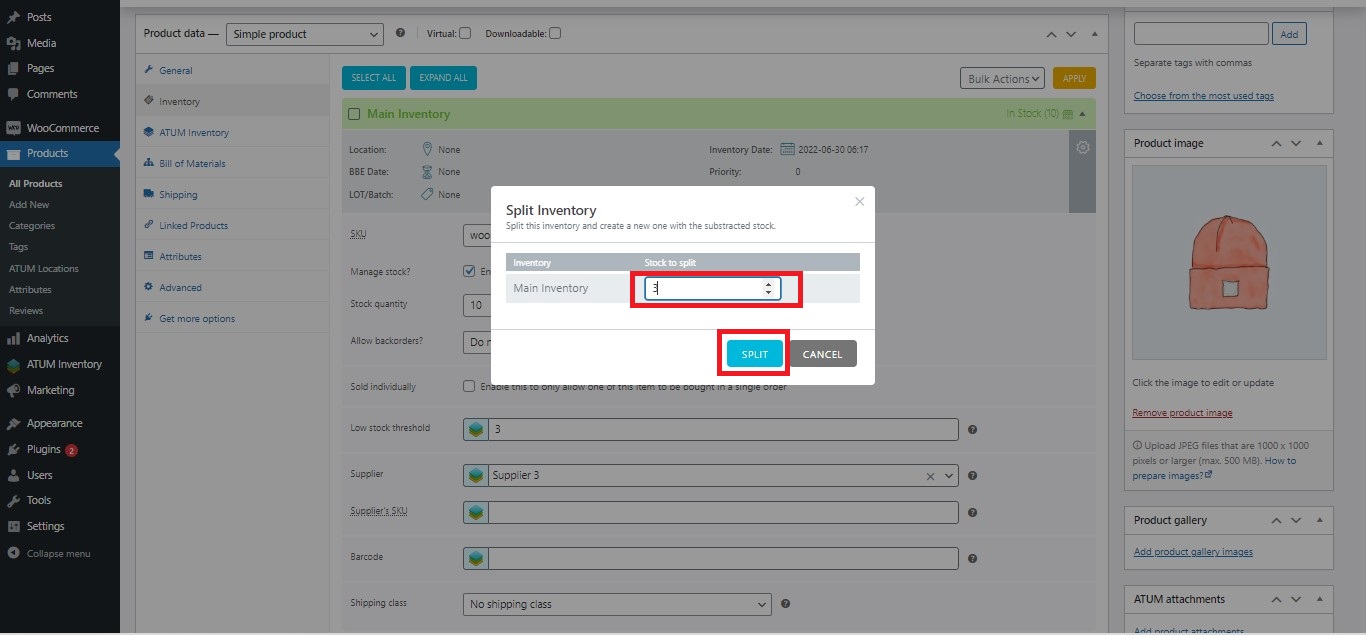The image size is (1366, 635).
Task: Click CANCEL in the Split Inventory dialog
Action: pos(823,354)
